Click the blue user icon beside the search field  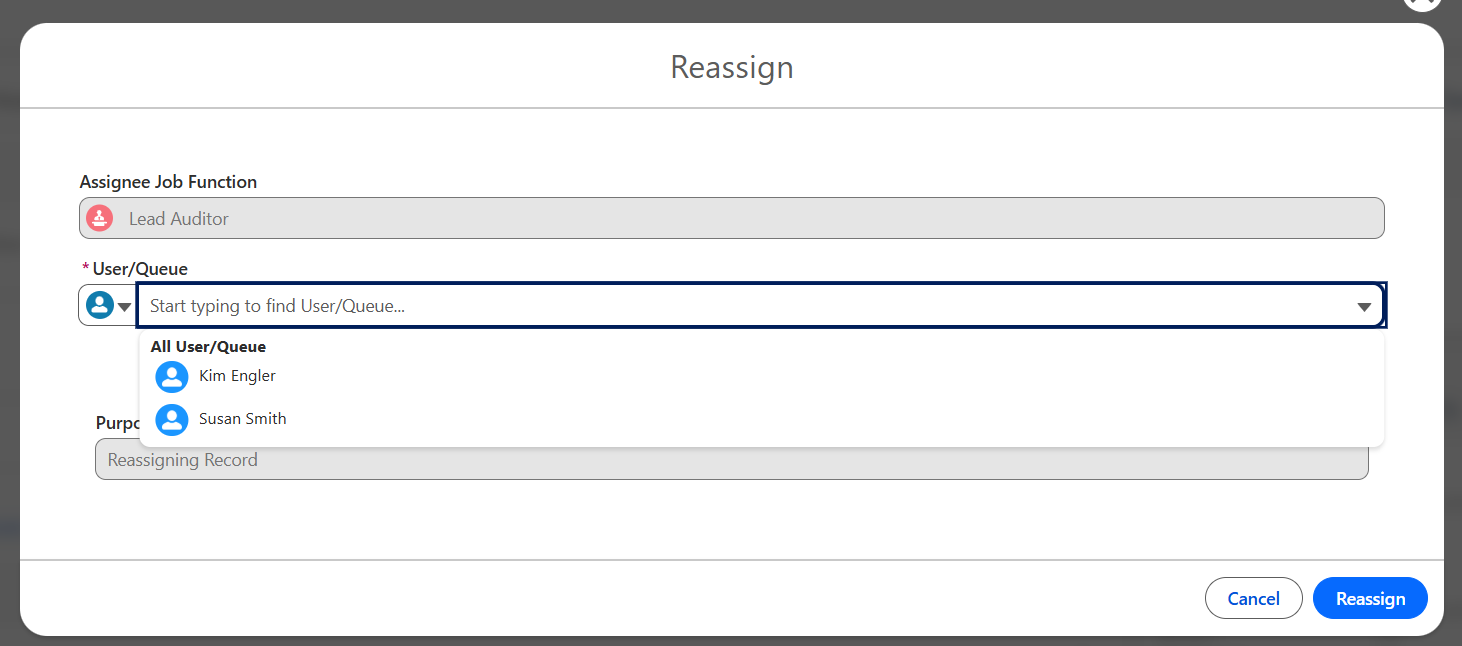(x=99, y=305)
